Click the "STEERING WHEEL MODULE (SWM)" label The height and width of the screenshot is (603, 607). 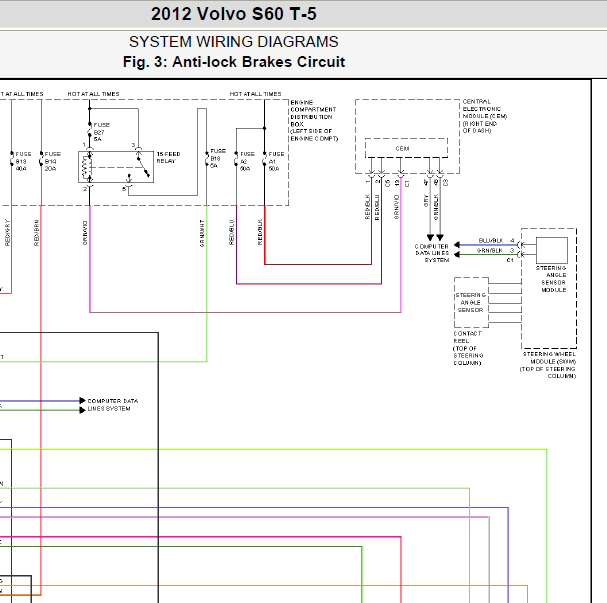coord(549,358)
